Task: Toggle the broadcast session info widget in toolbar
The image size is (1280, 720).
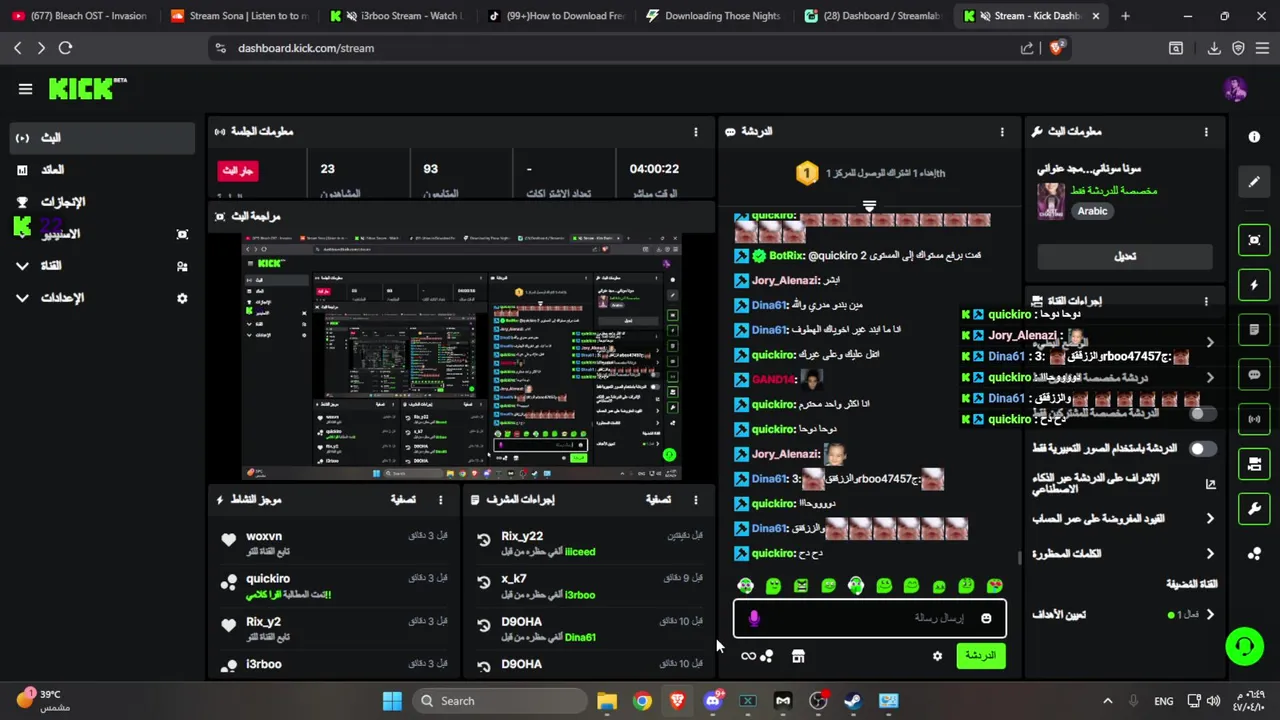Action: [x=1254, y=419]
